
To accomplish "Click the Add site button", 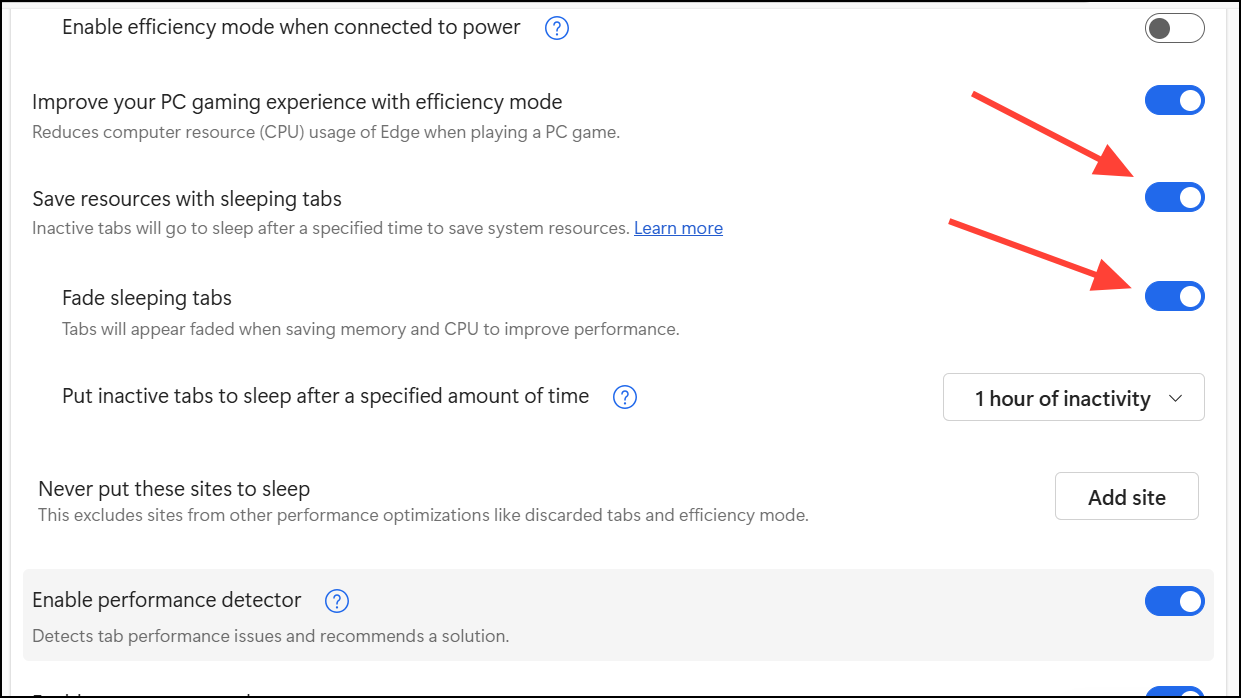I will tap(1126, 497).
